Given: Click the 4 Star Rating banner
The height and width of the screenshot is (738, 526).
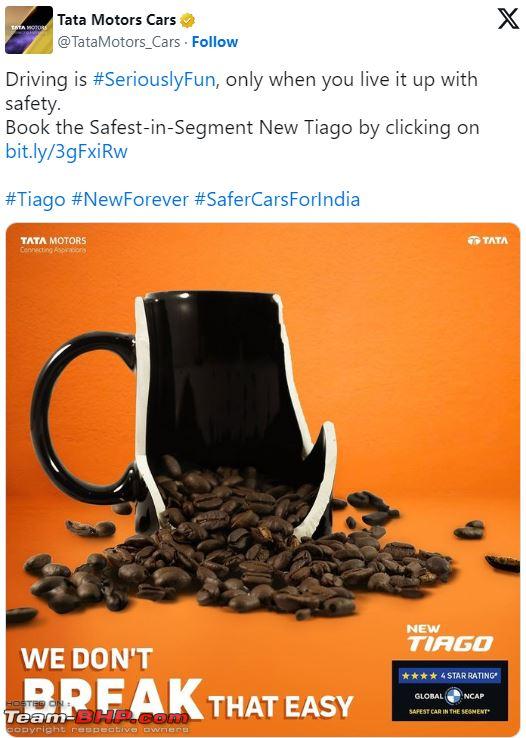Looking at the screenshot, I should click(x=450, y=675).
